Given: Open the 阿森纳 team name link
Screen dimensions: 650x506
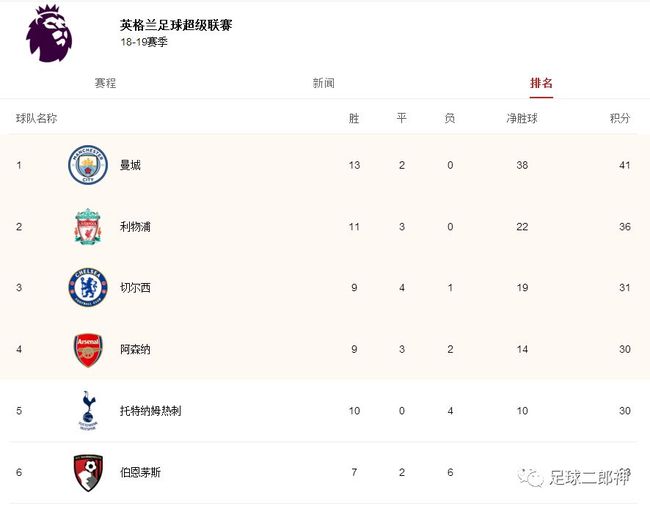Looking at the screenshot, I should [135, 349].
